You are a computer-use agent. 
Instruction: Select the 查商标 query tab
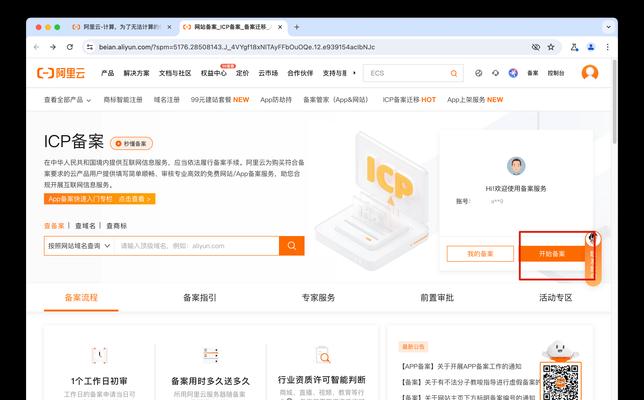coord(117,226)
